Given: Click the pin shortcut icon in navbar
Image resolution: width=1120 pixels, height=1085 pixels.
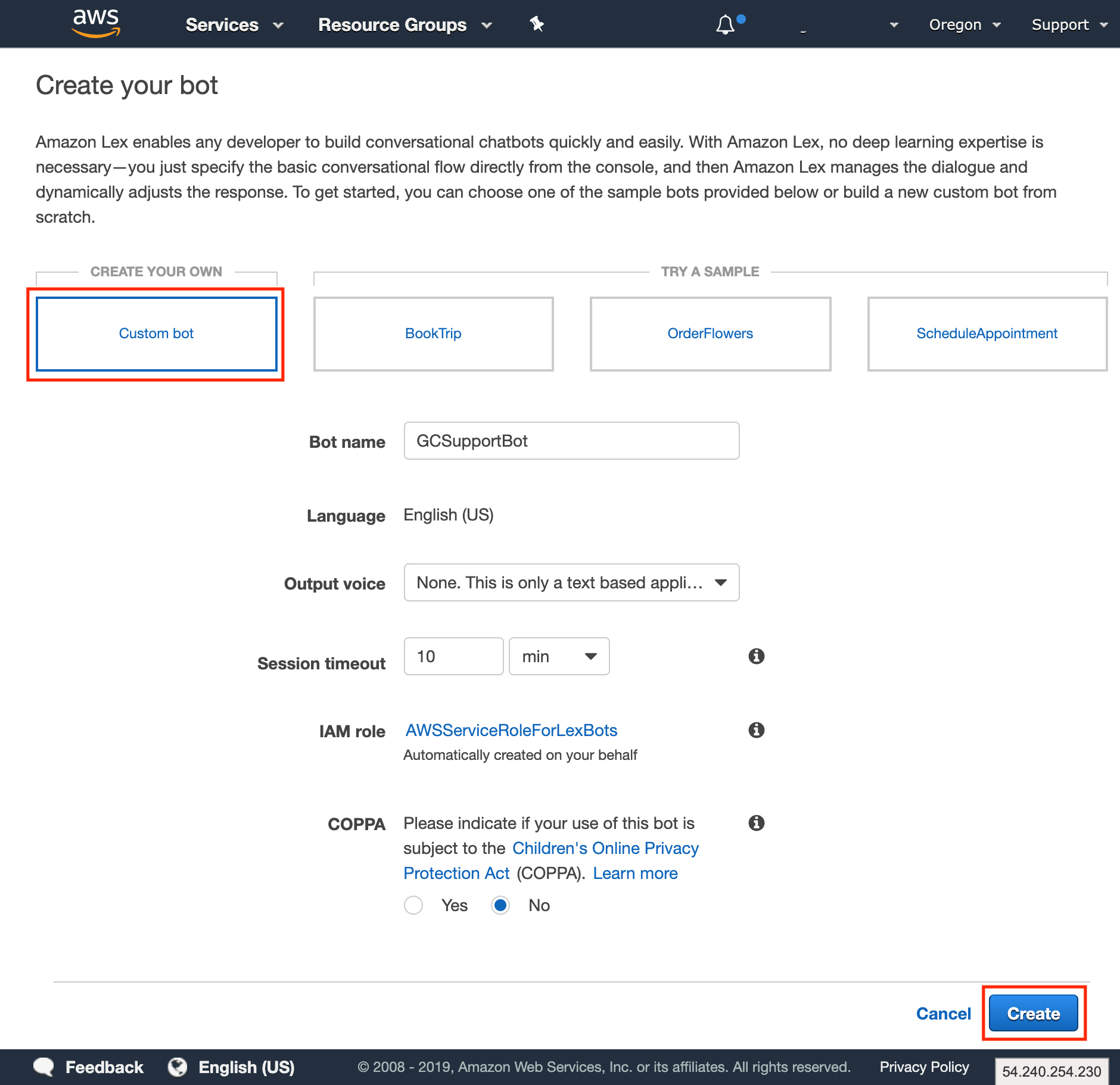Looking at the screenshot, I should (x=537, y=24).
